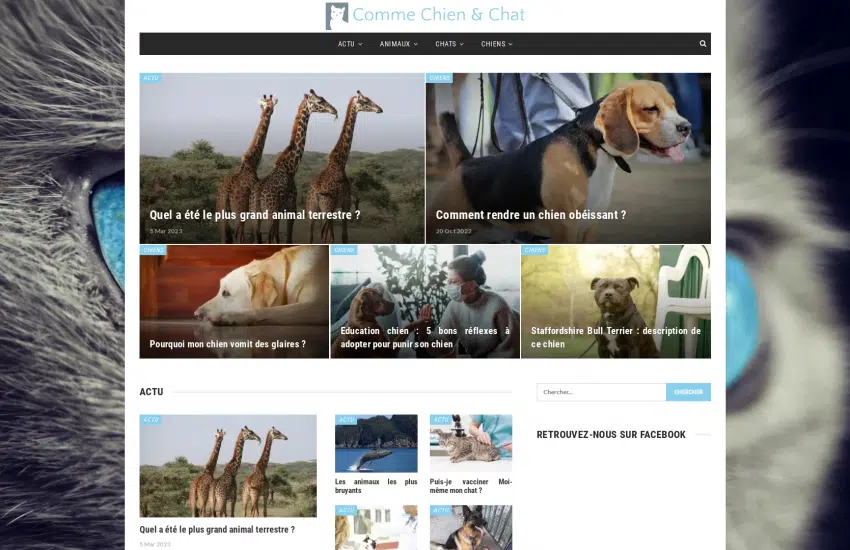Expand the ACTU menu dropdown
Image resolution: width=850 pixels, height=550 pixels.
tap(350, 44)
